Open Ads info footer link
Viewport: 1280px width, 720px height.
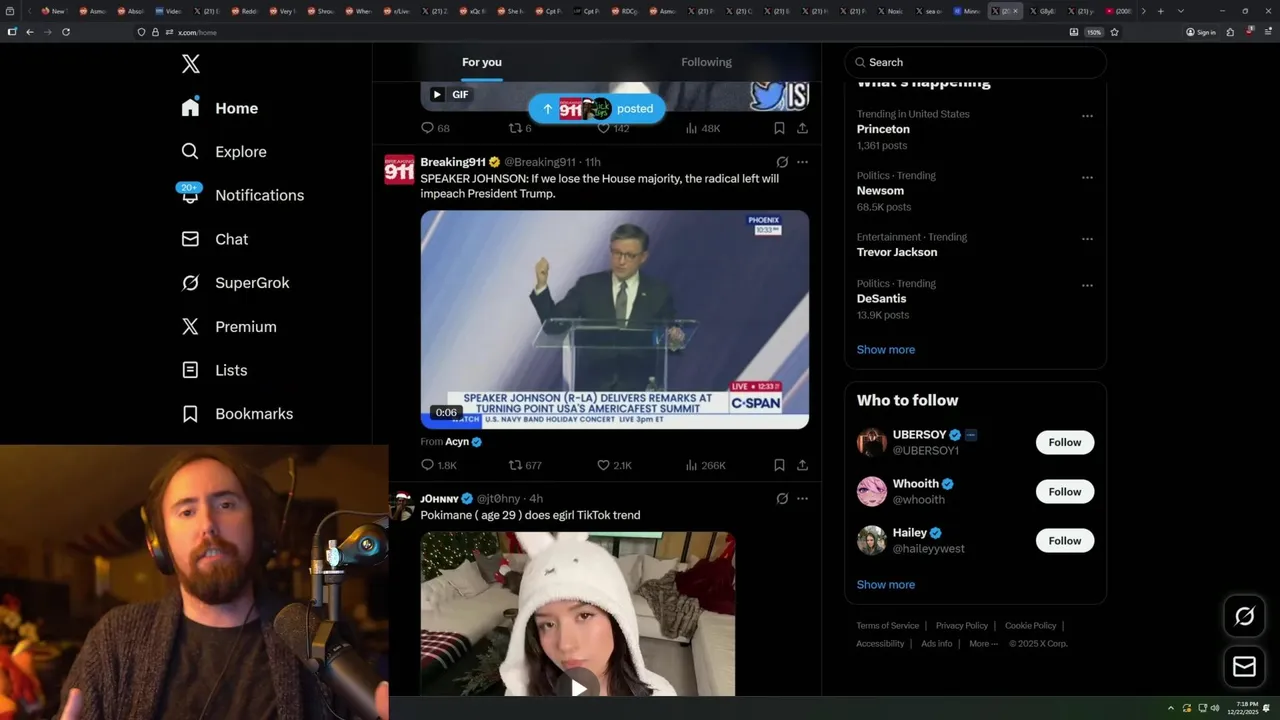tap(937, 644)
